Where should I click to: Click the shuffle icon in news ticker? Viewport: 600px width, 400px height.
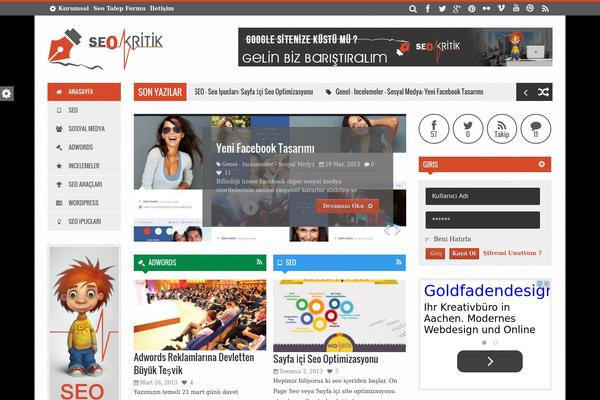coord(543,92)
